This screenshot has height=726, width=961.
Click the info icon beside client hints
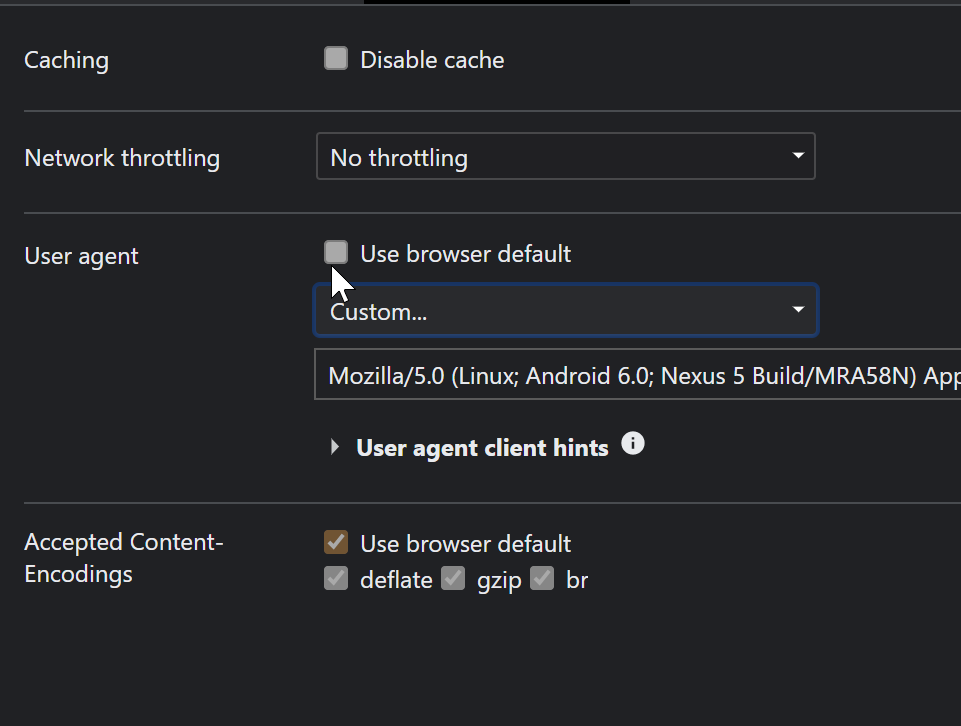[x=632, y=444]
